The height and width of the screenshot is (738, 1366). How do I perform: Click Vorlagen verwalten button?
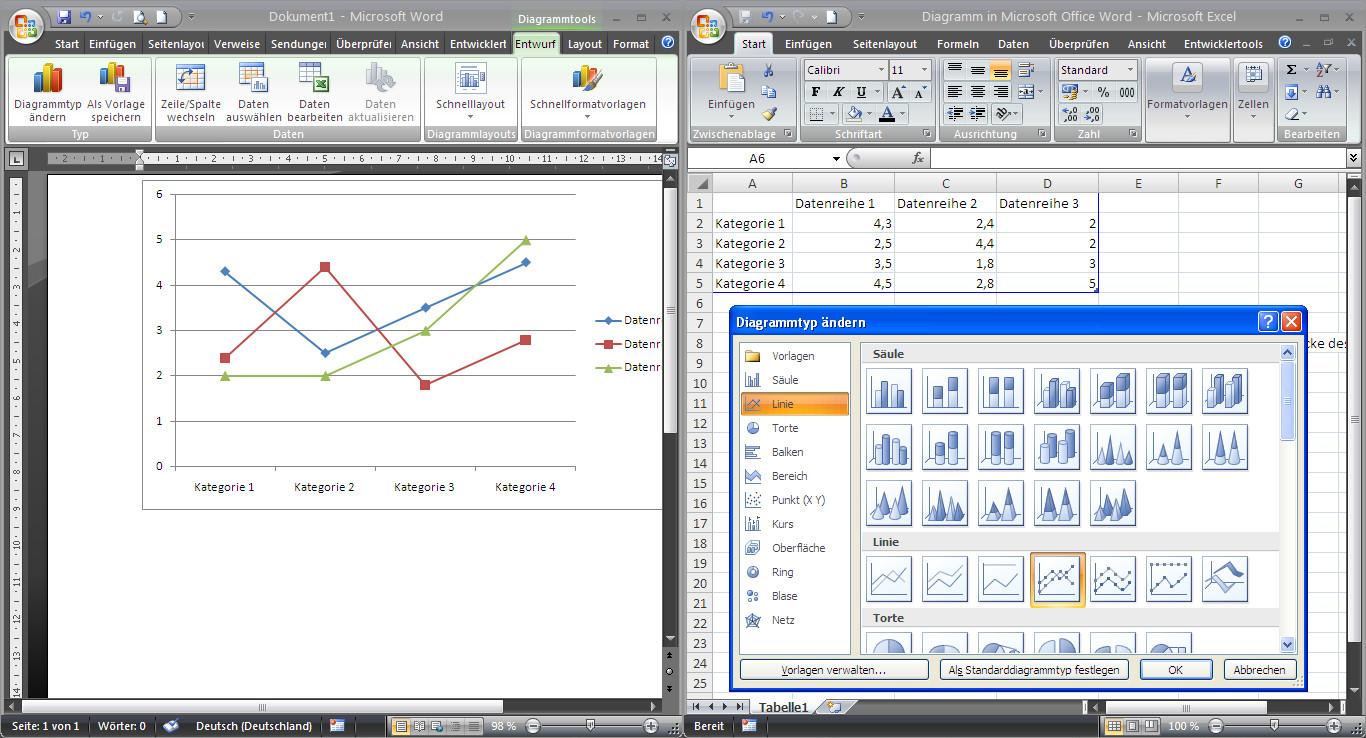[834, 670]
